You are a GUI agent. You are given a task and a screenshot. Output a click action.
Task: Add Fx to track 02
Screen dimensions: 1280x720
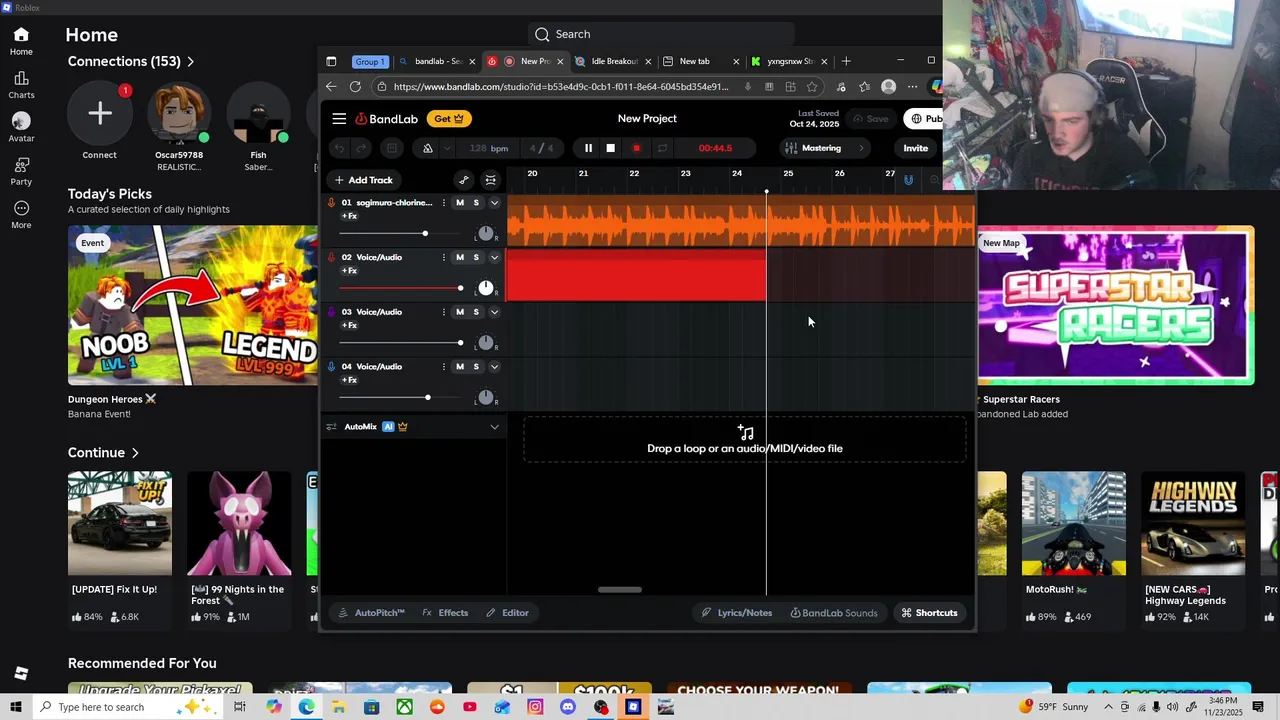pos(349,271)
